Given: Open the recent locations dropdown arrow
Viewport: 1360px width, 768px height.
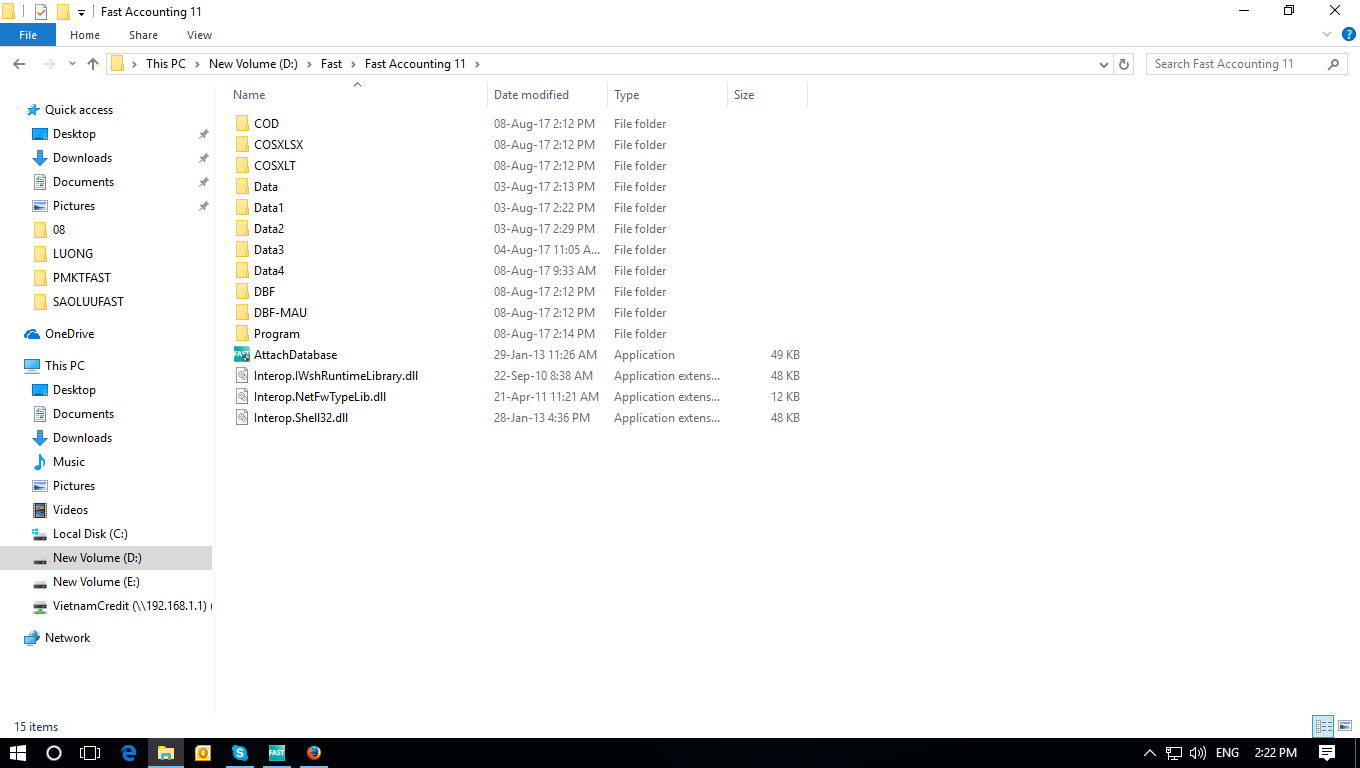Looking at the screenshot, I should pos(72,64).
